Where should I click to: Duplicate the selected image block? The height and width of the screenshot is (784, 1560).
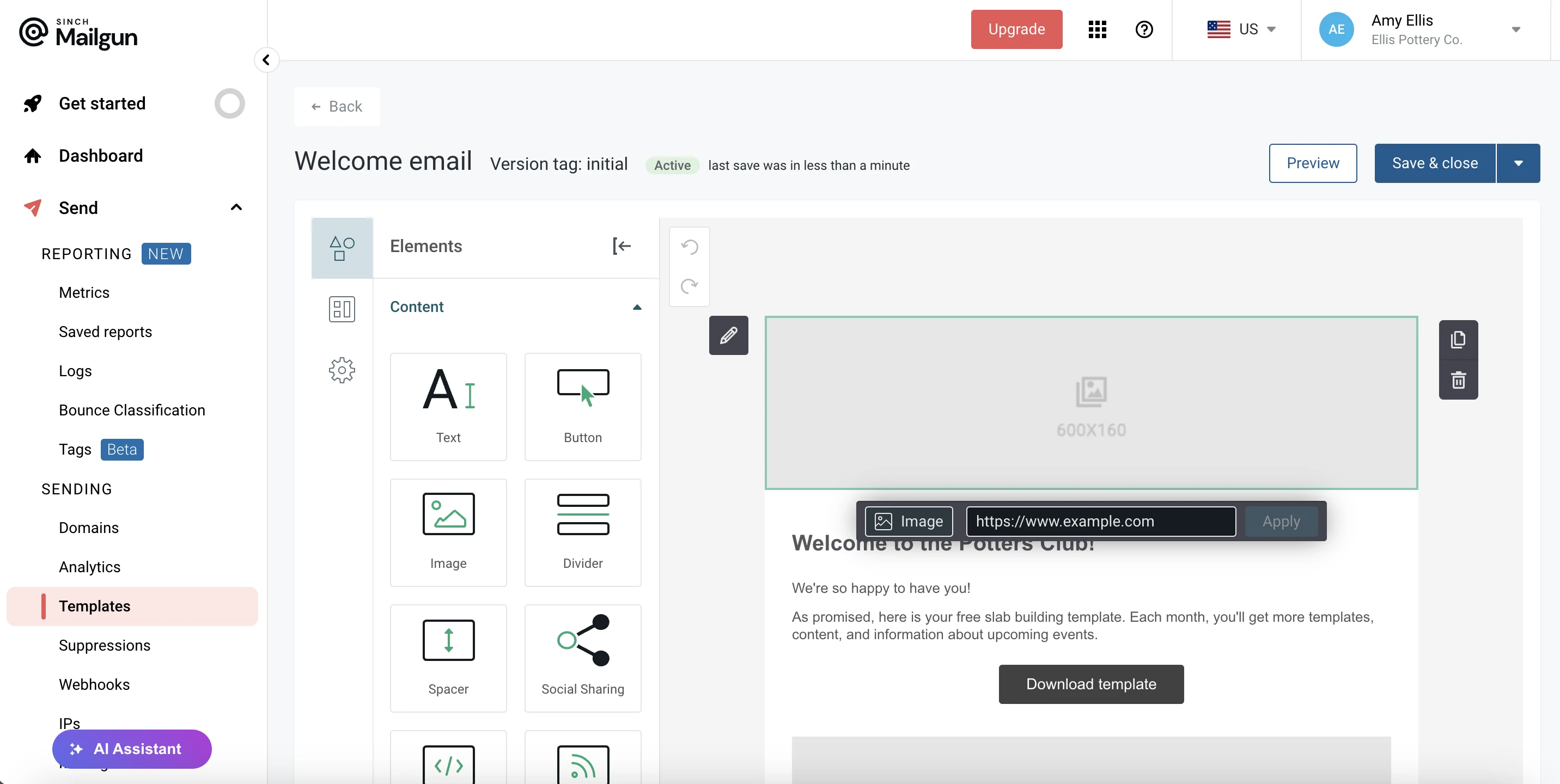click(x=1458, y=340)
